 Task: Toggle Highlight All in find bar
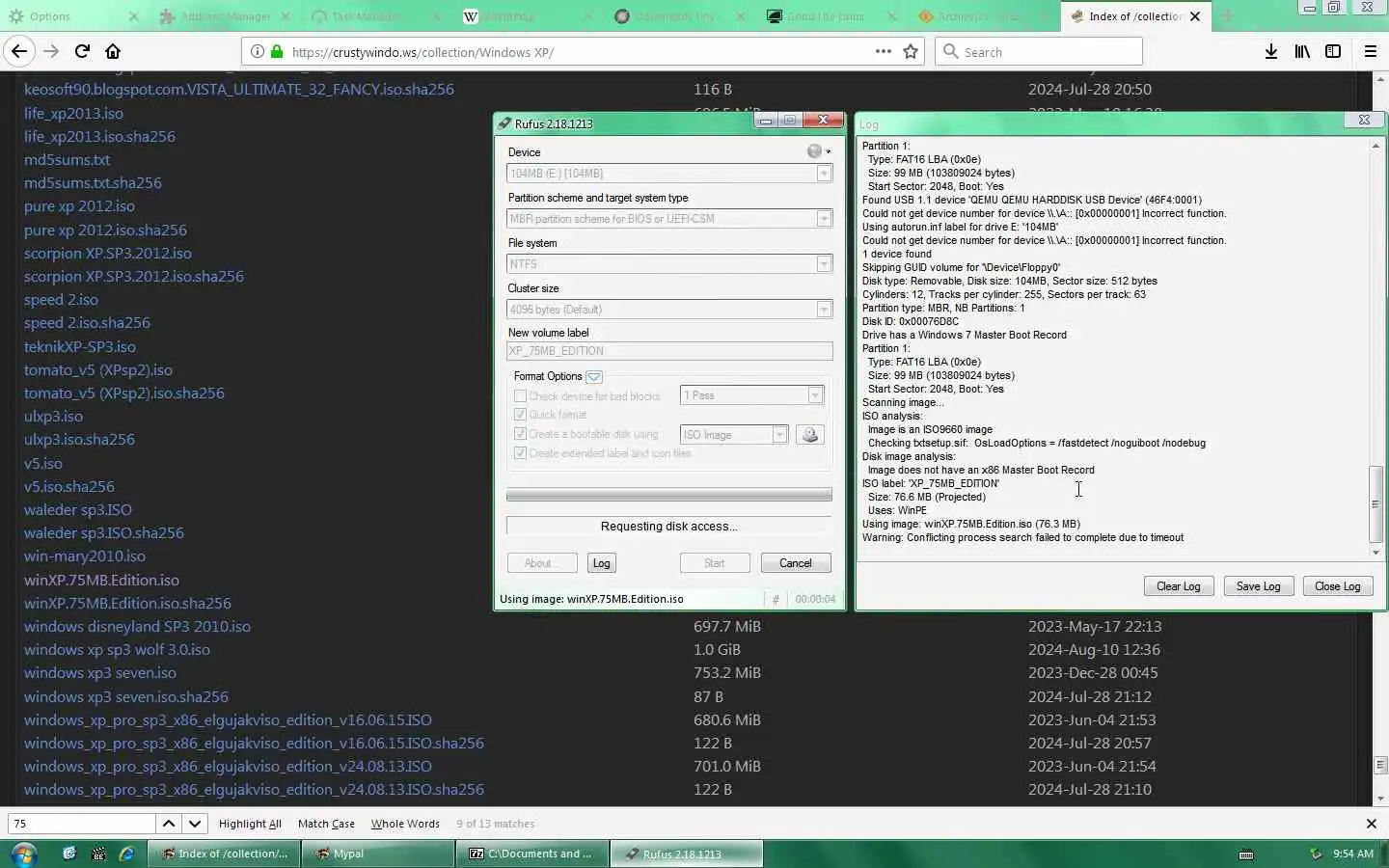250,824
